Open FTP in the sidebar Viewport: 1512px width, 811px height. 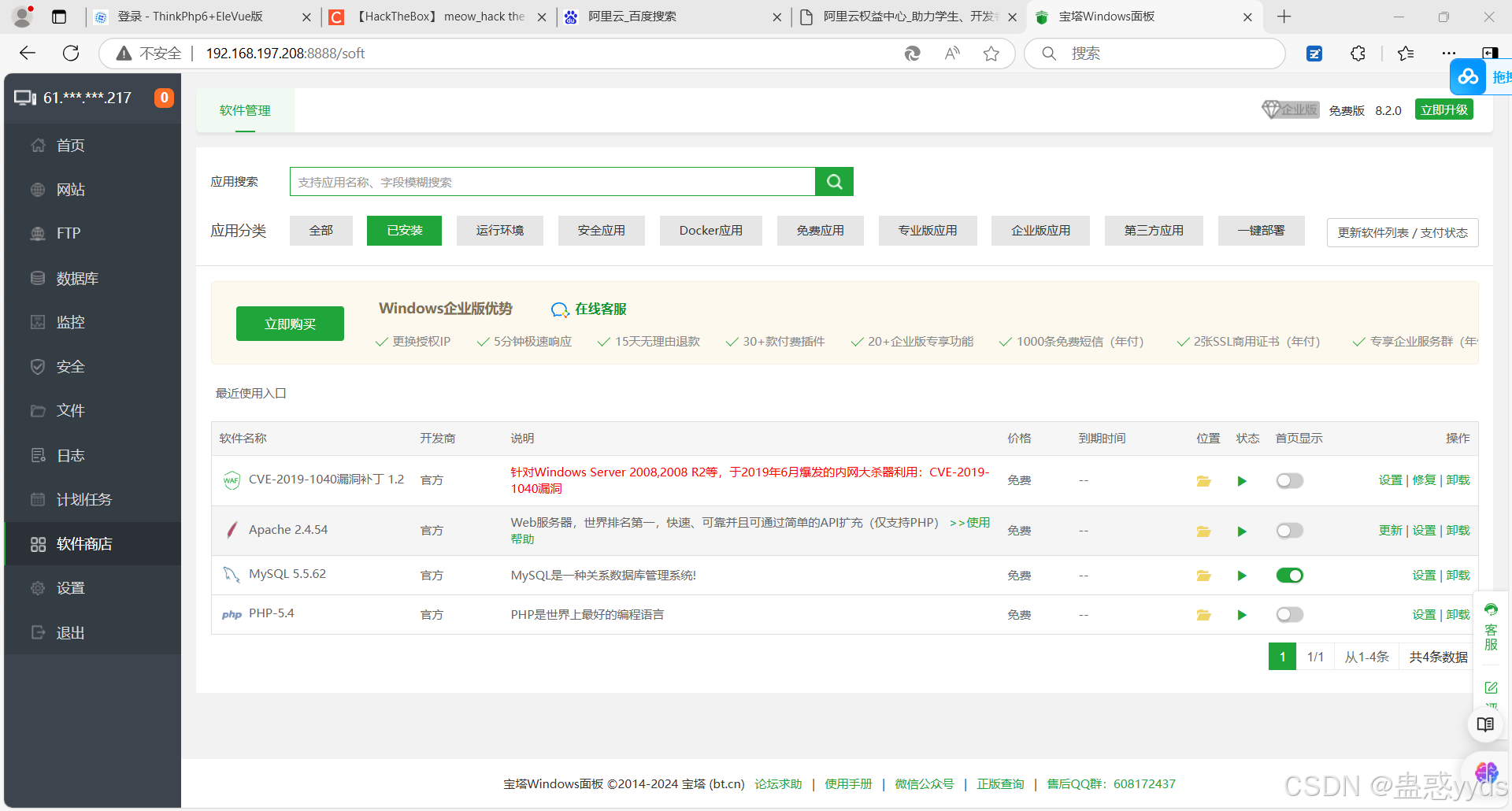click(x=93, y=233)
